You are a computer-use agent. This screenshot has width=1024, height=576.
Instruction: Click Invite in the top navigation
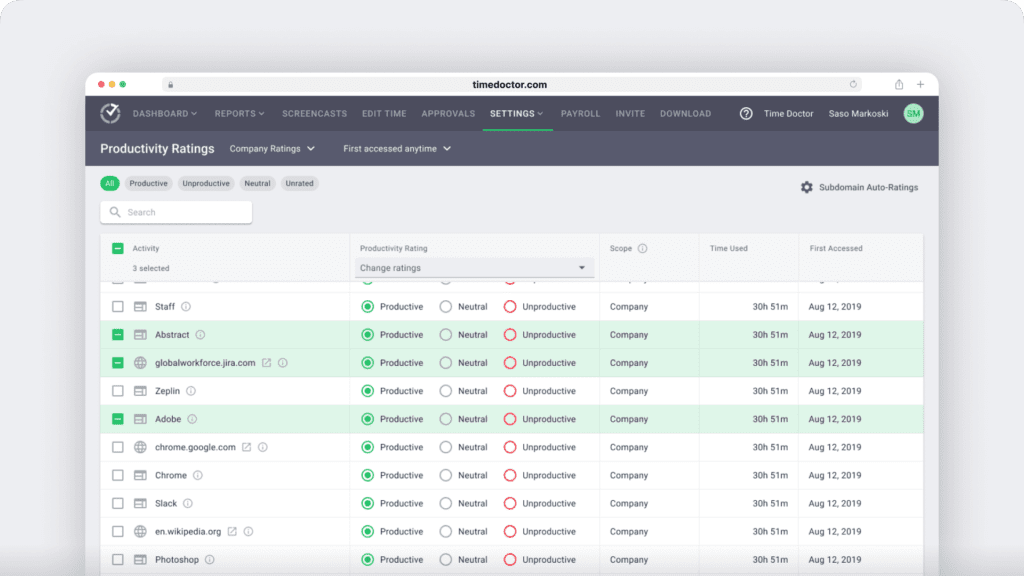[x=630, y=113]
